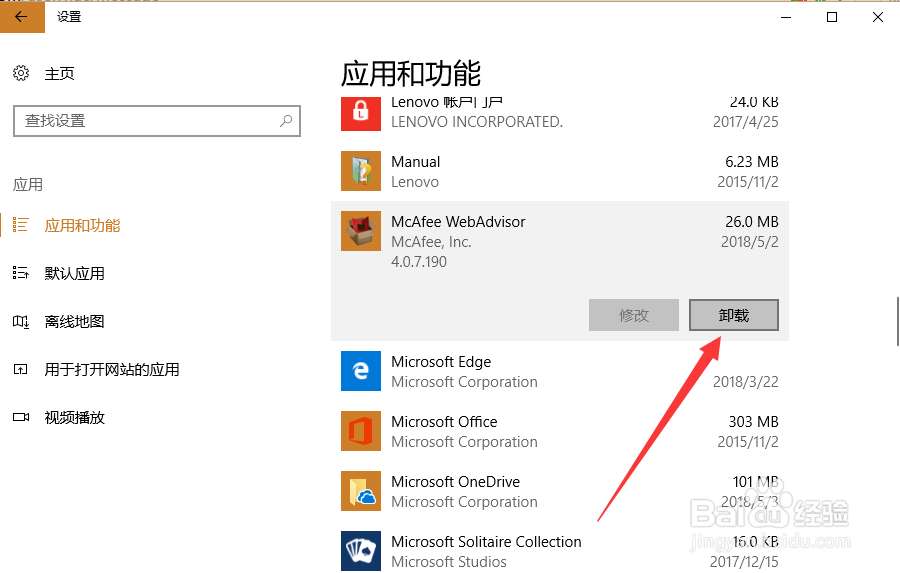Click the Microsoft OneDrive app icon
Viewport: 900px width, 573px height.
click(x=360, y=491)
